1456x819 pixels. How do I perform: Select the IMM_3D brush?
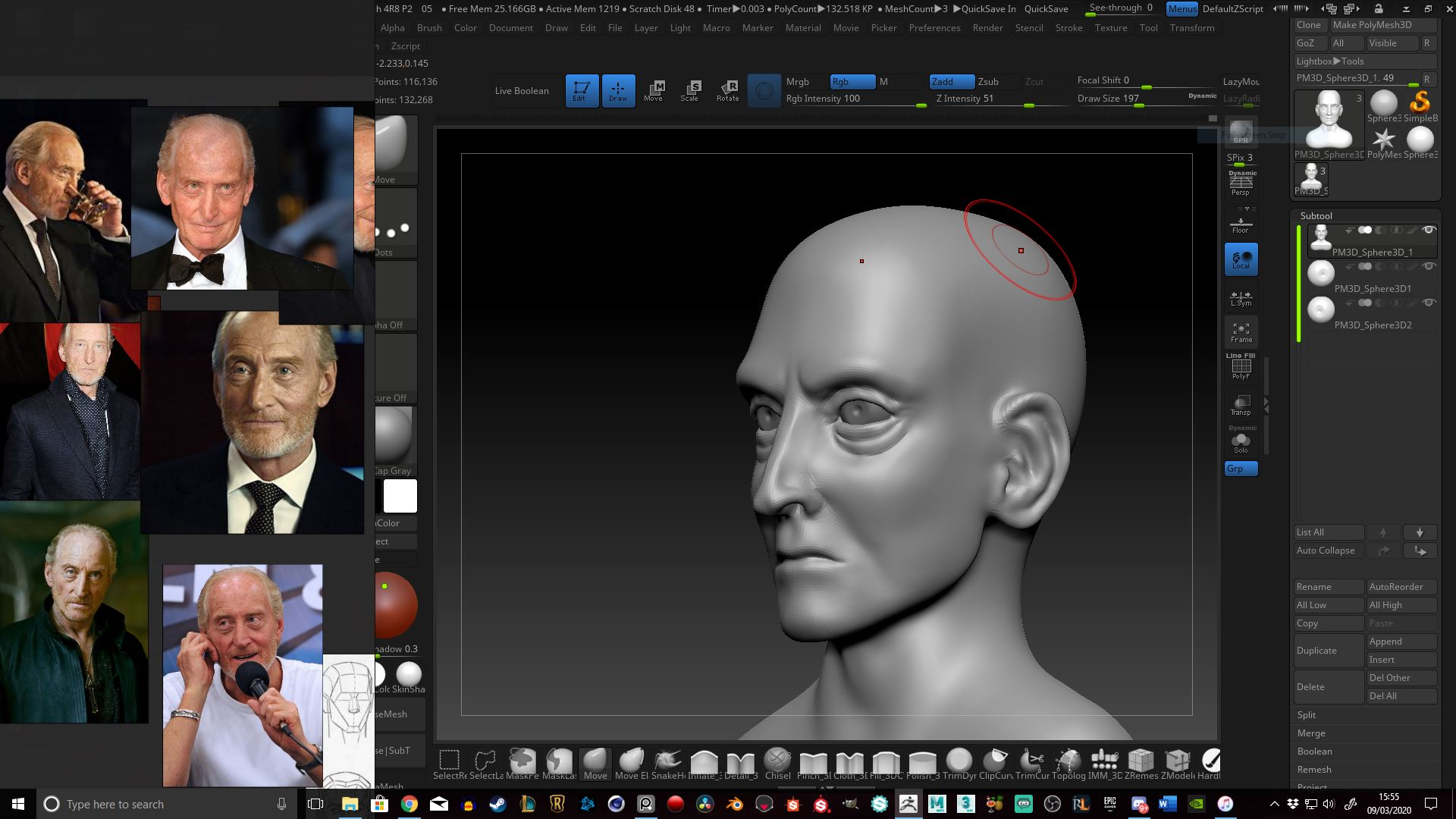(x=1105, y=764)
